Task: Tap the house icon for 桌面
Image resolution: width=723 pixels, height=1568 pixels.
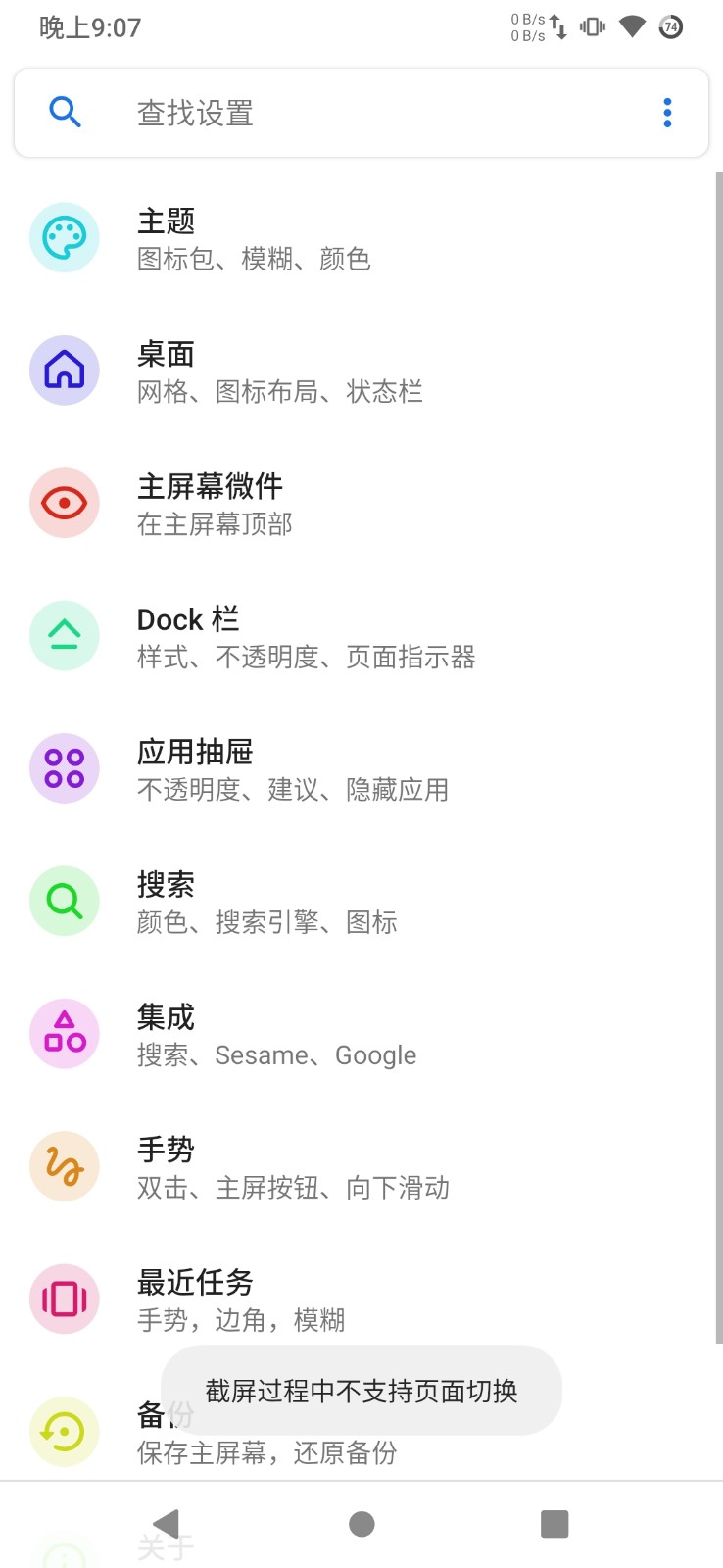Action: tap(65, 370)
